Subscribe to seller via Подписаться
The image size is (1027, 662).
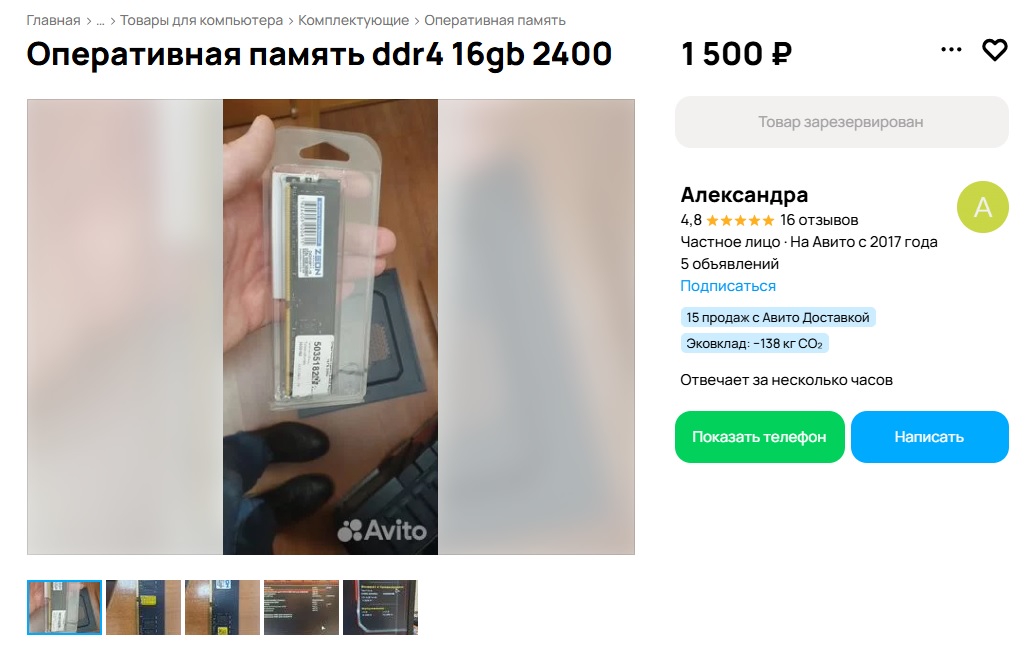[728, 286]
